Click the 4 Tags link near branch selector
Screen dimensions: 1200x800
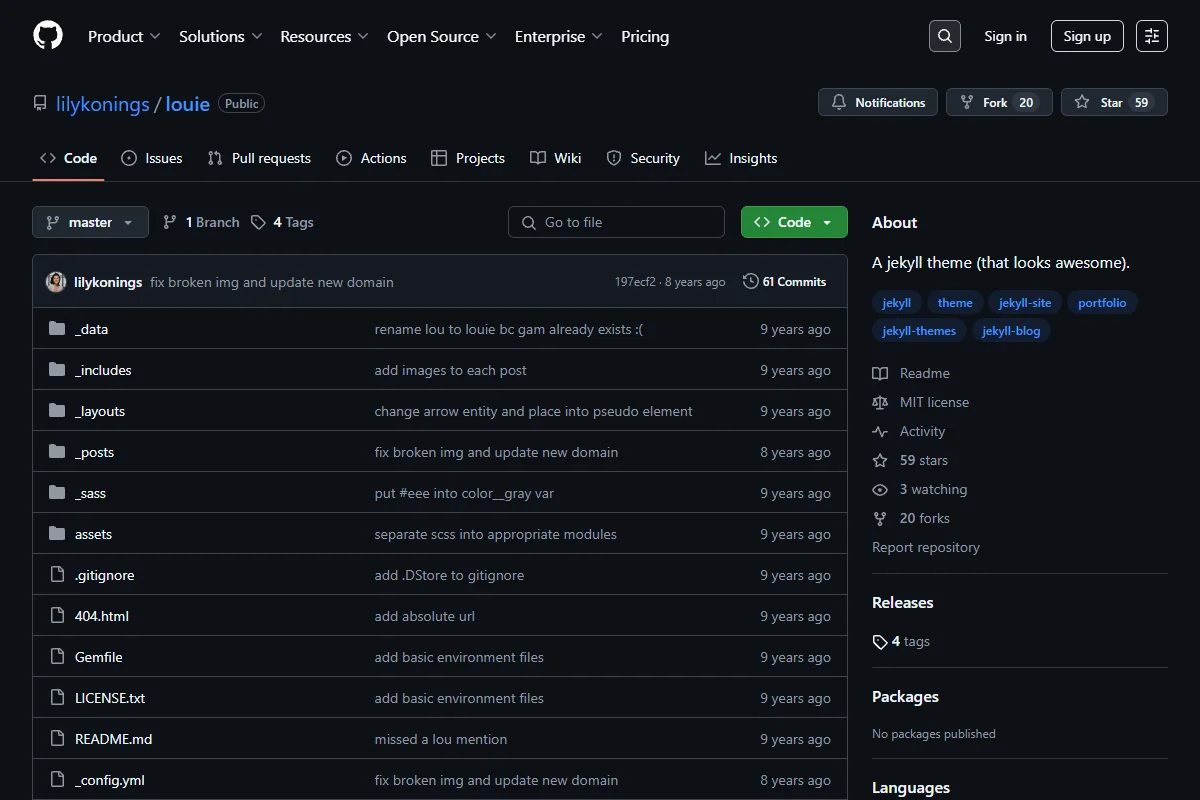pos(283,222)
